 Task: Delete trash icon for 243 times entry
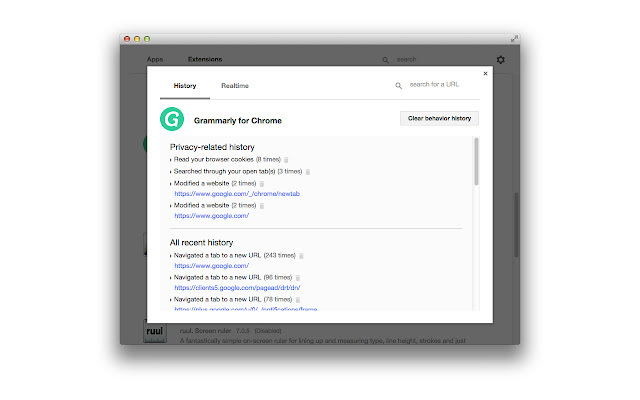pyautogui.click(x=301, y=256)
